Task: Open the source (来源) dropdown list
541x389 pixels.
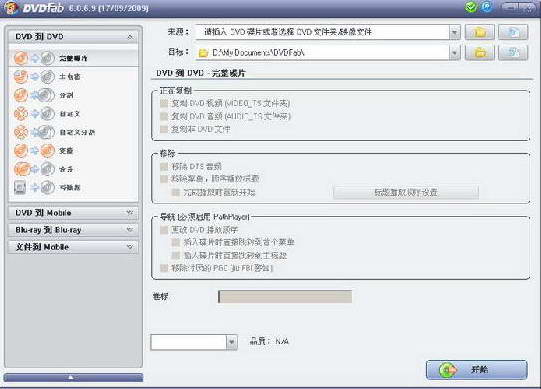Action: tap(455, 32)
